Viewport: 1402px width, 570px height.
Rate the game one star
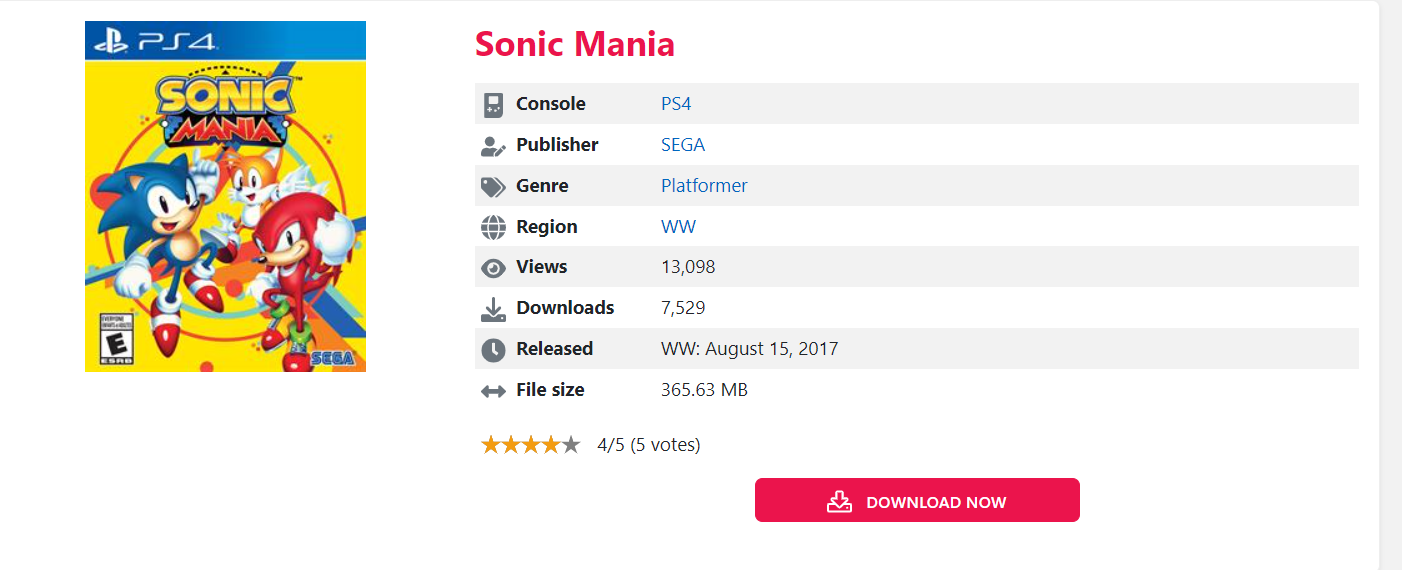pos(490,445)
